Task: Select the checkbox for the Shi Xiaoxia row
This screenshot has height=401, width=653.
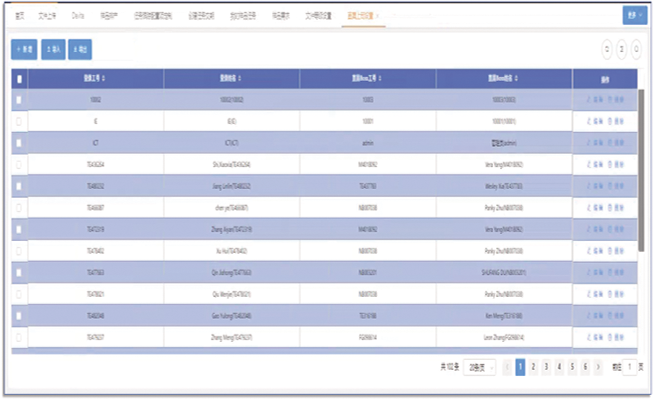Action: pos(20,164)
